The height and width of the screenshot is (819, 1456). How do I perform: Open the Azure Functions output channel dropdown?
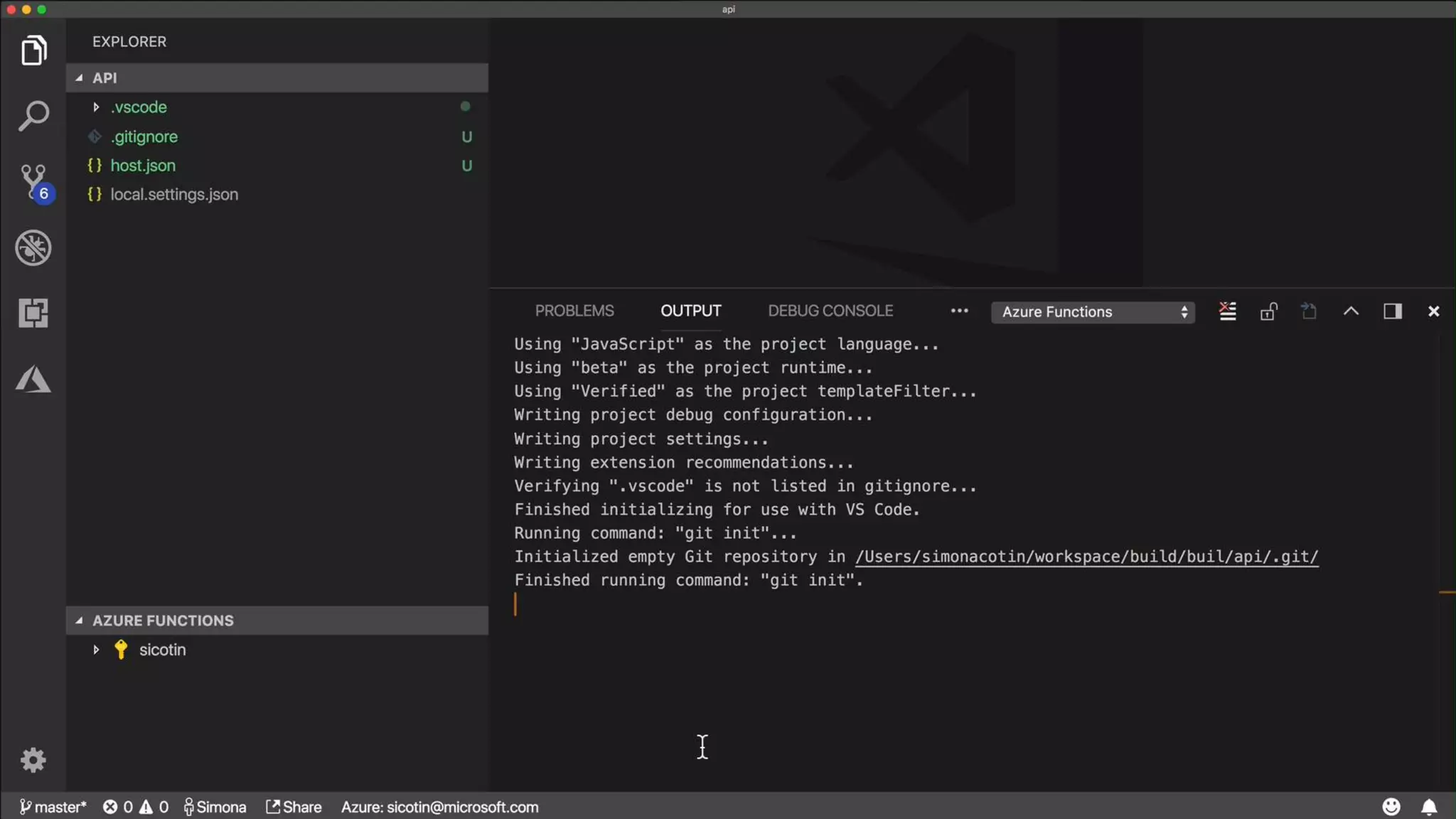coord(1093,312)
